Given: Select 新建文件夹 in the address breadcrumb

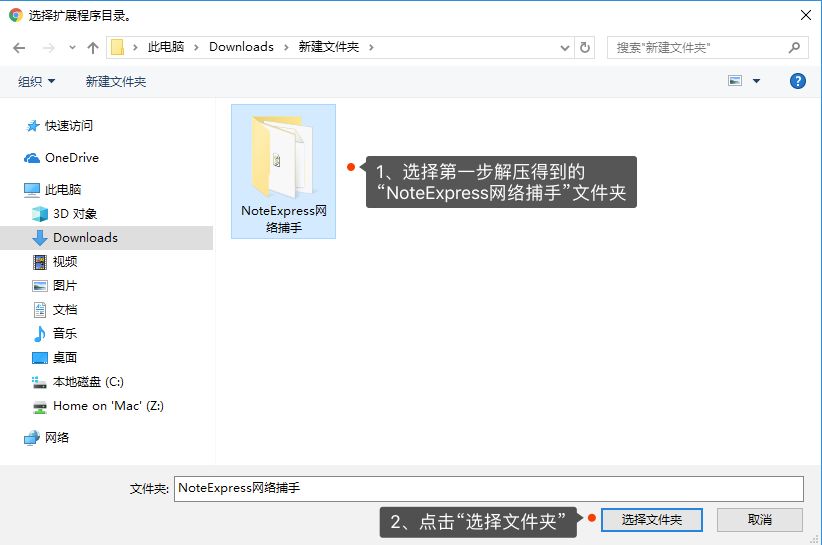Looking at the screenshot, I should (329, 47).
